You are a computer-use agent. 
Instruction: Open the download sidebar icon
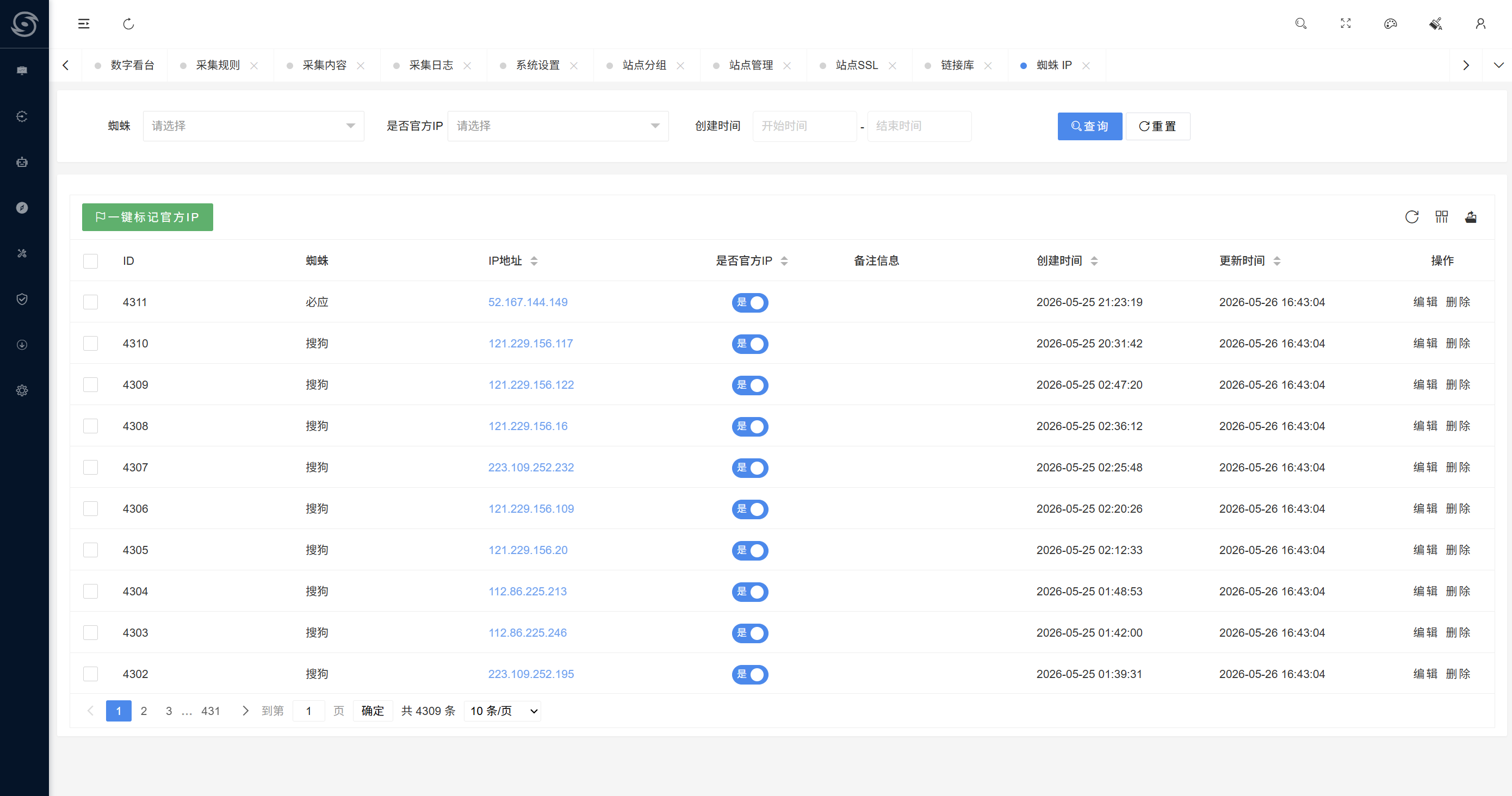[x=22, y=345]
